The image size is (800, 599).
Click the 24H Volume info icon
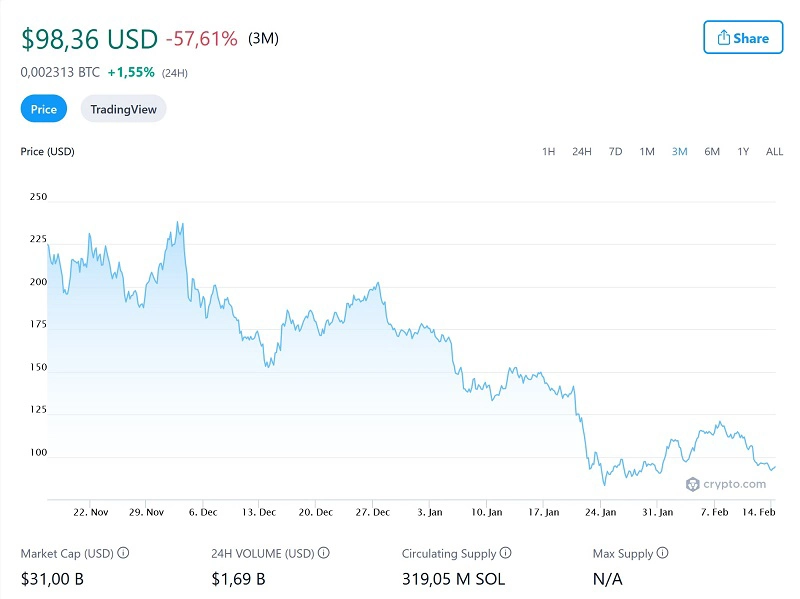[324, 553]
